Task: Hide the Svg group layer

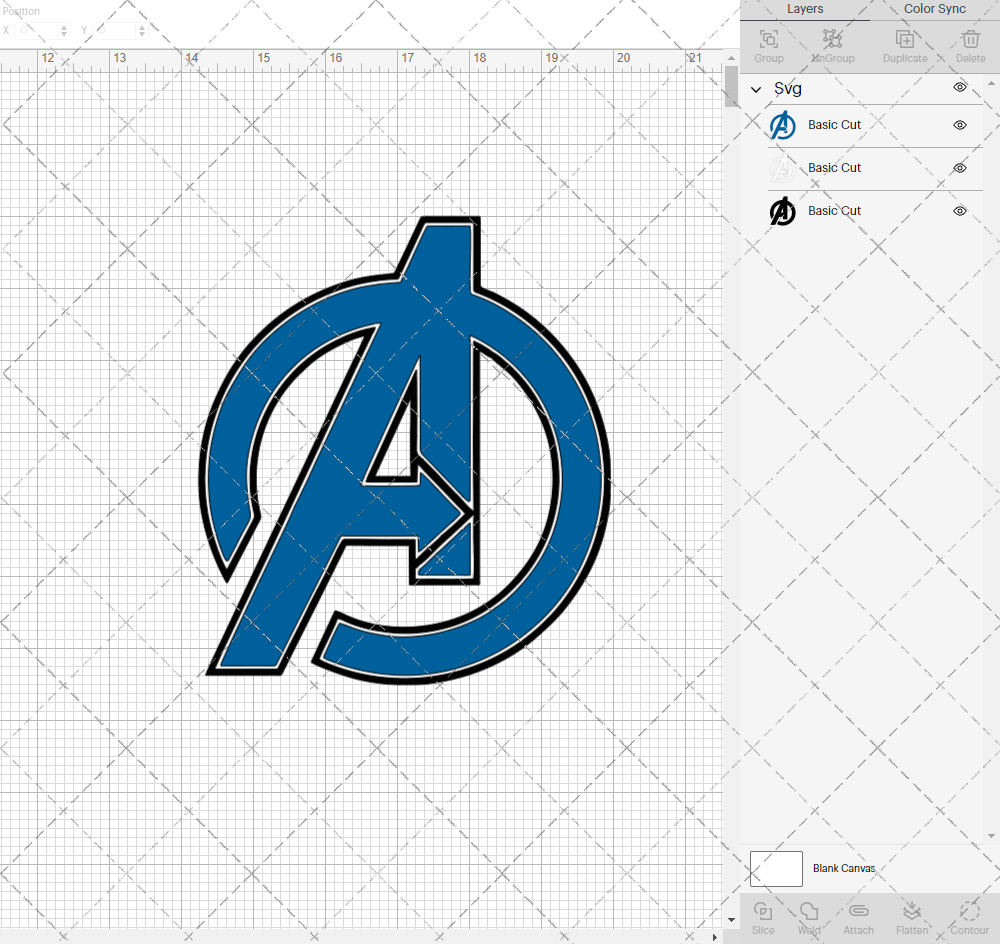Action: pyautogui.click(x=960, y=87)
